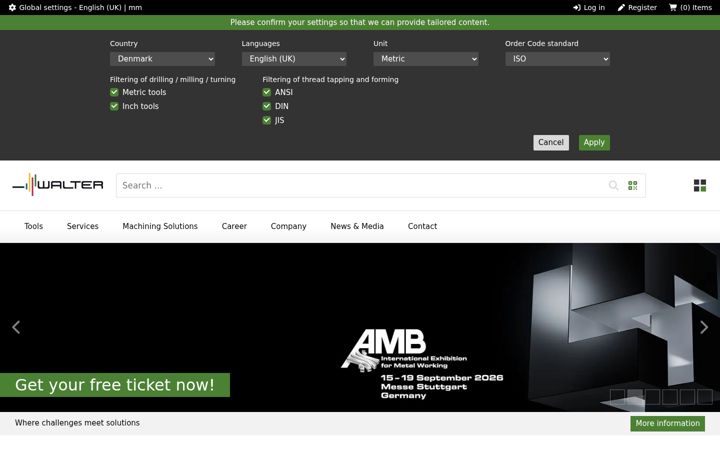
Task: Click the Walter logo
Action: tap(58, 185)
